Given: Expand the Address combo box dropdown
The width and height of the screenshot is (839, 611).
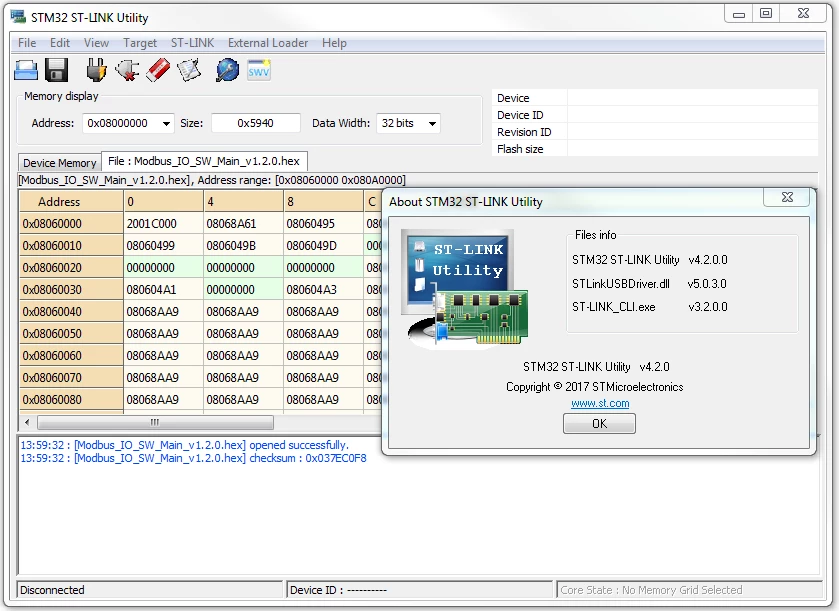Looking at the screenshot, I should coord(166,124).
